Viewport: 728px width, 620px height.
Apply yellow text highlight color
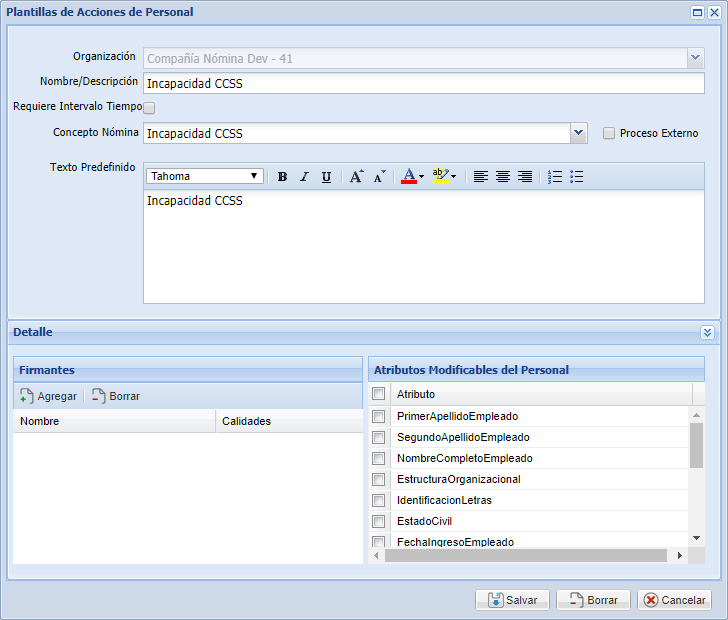(441, 176)
